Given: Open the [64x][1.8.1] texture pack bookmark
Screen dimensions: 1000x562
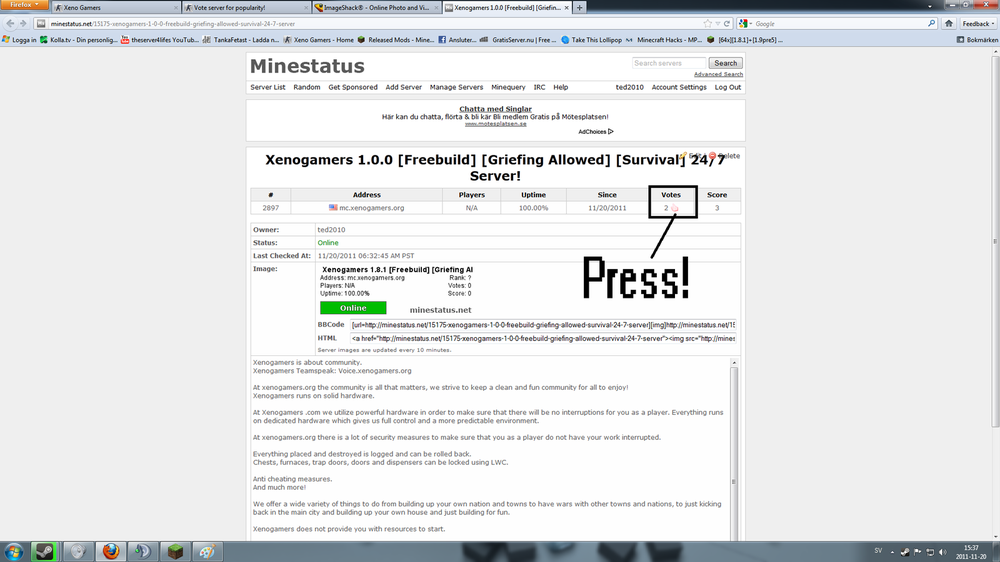Looking at the screenshot, I should (745, 40).
